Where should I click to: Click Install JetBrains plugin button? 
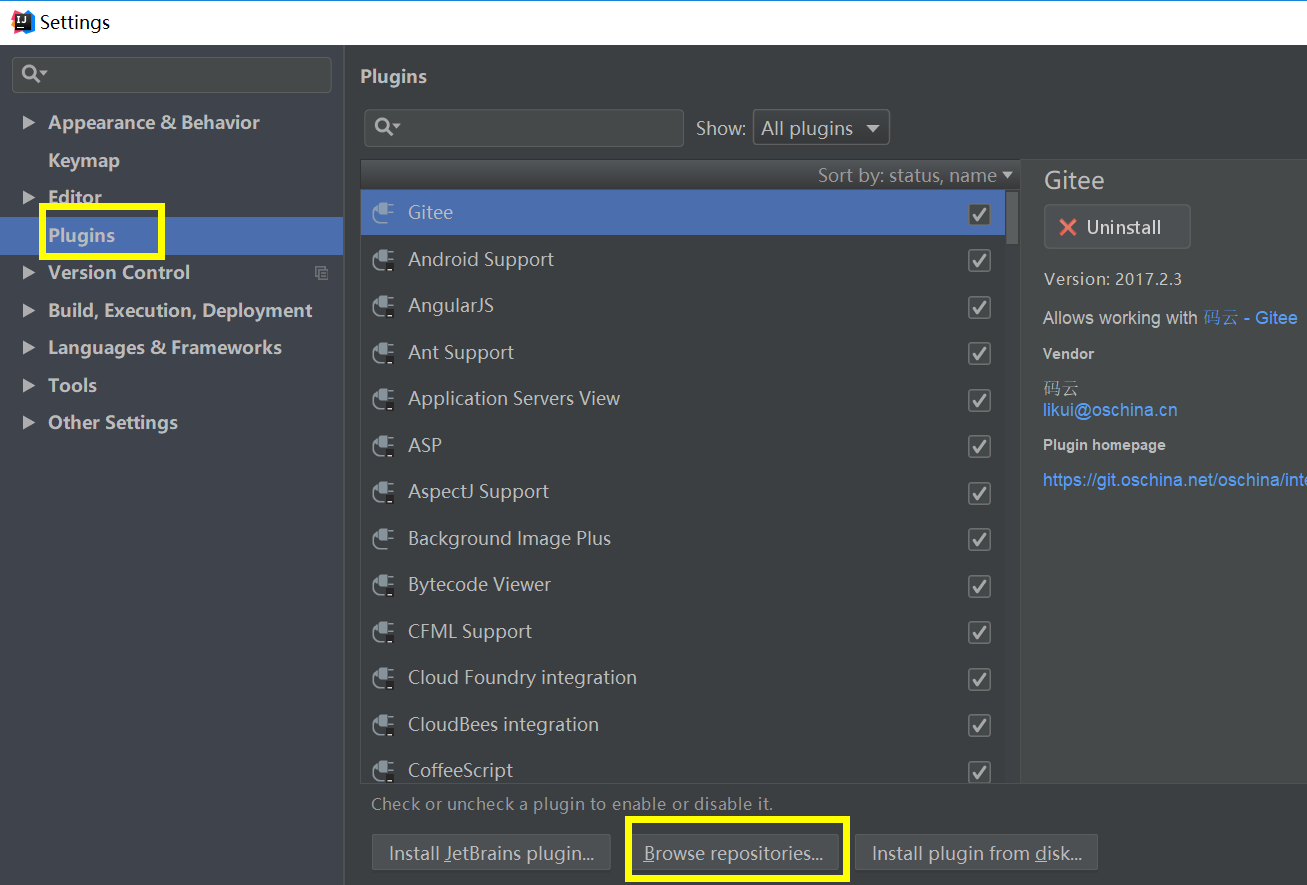coord(491,853)
